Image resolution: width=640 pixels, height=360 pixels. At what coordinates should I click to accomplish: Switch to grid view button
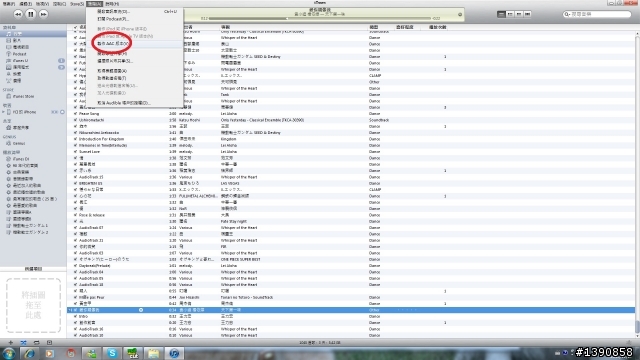[519, 14]
